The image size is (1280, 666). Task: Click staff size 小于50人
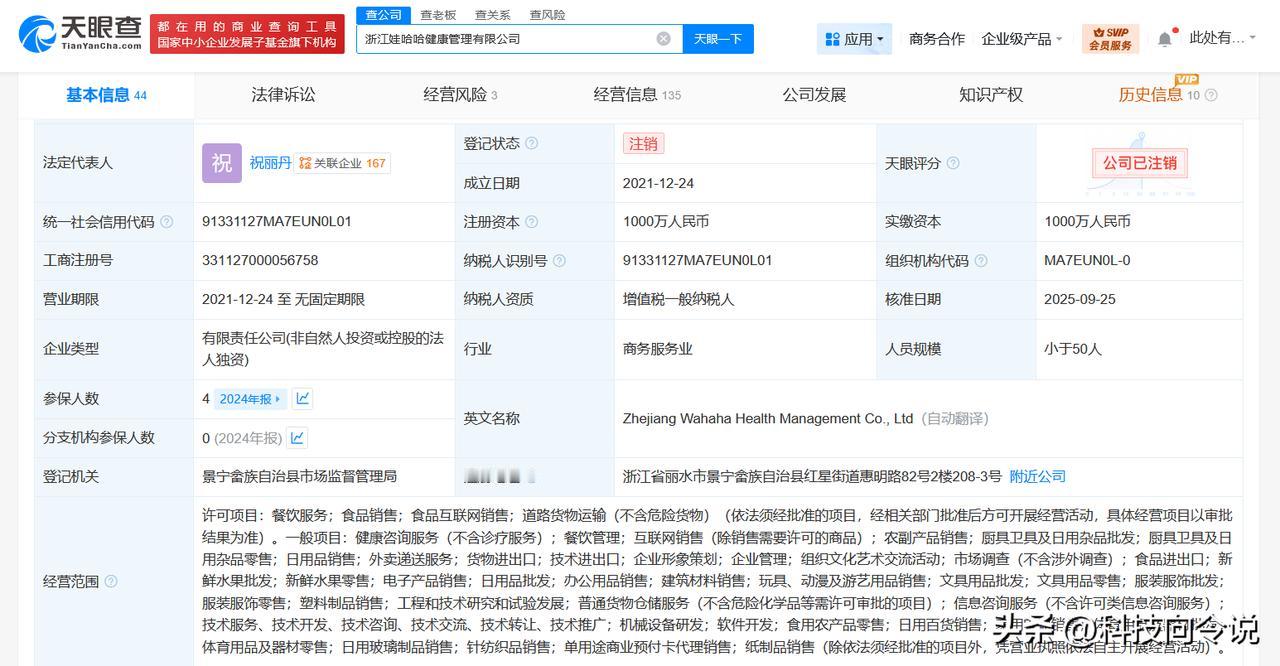coord(1073,349)
